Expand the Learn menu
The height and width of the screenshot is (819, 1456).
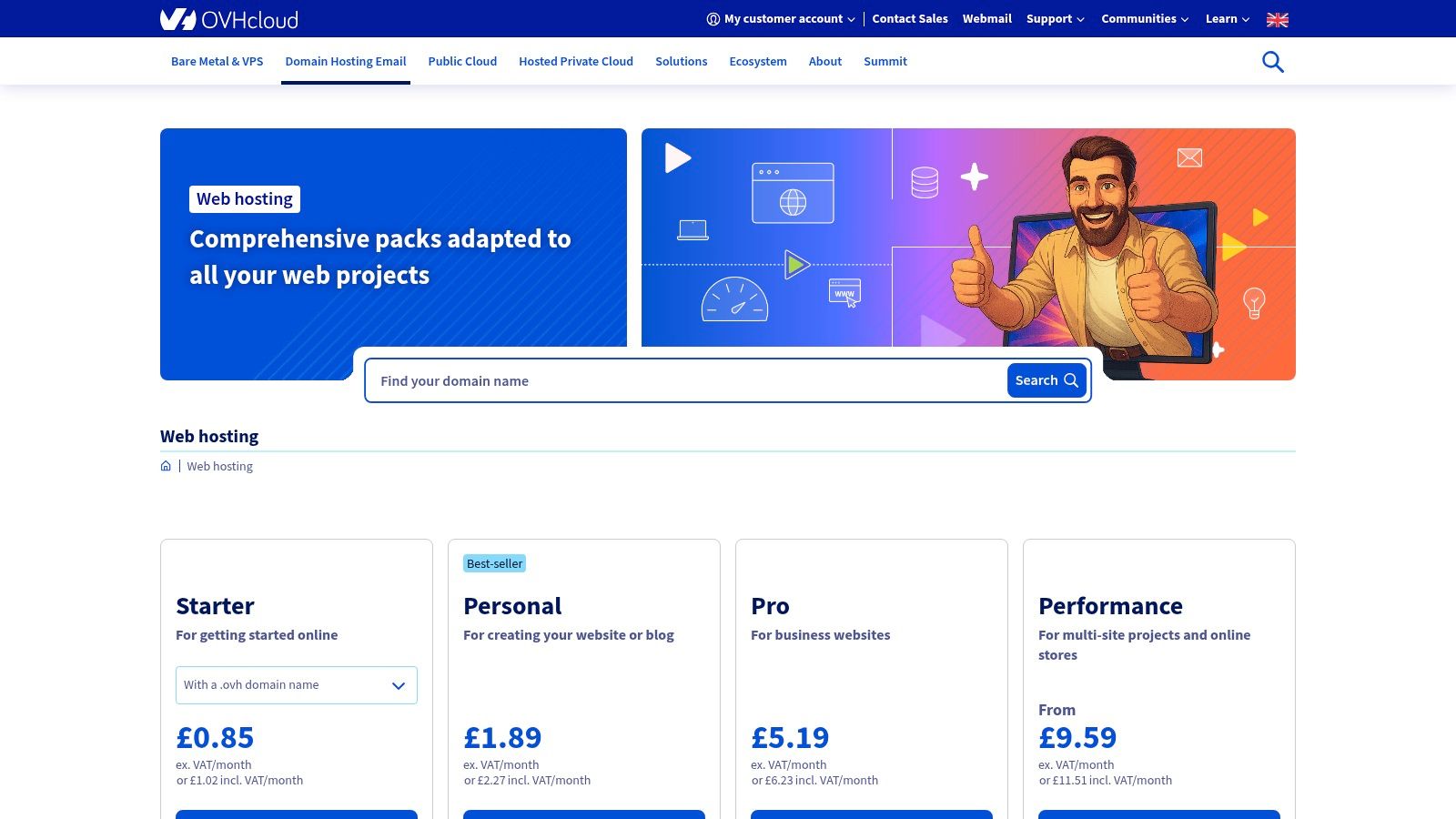1228,19
